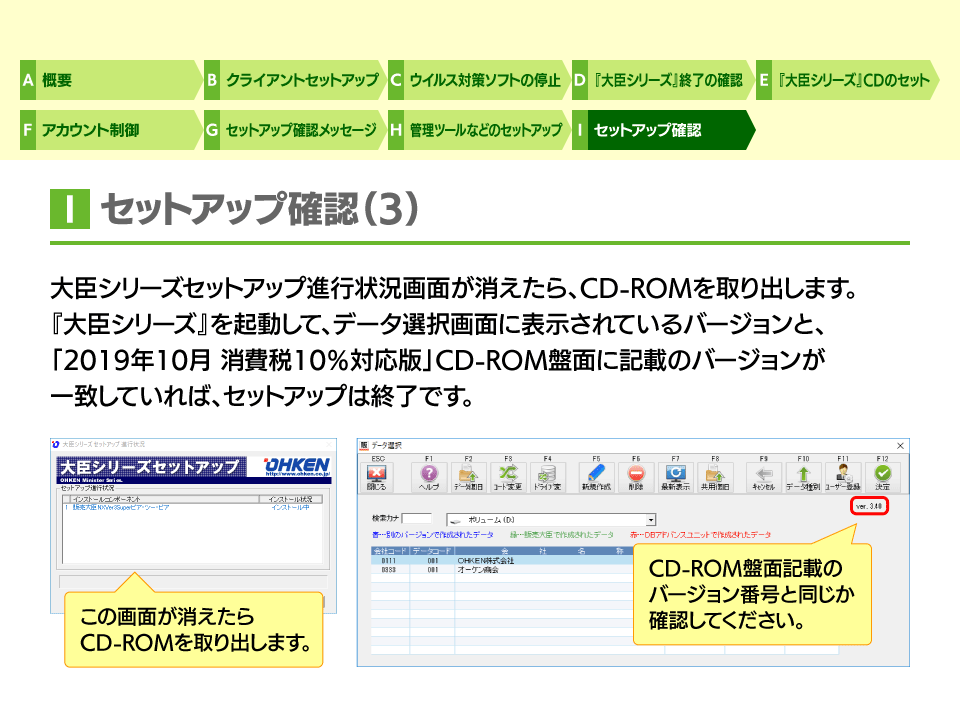Select the オーケン商会 company row
Screen dimensions: 960x720
pos(502,569)
